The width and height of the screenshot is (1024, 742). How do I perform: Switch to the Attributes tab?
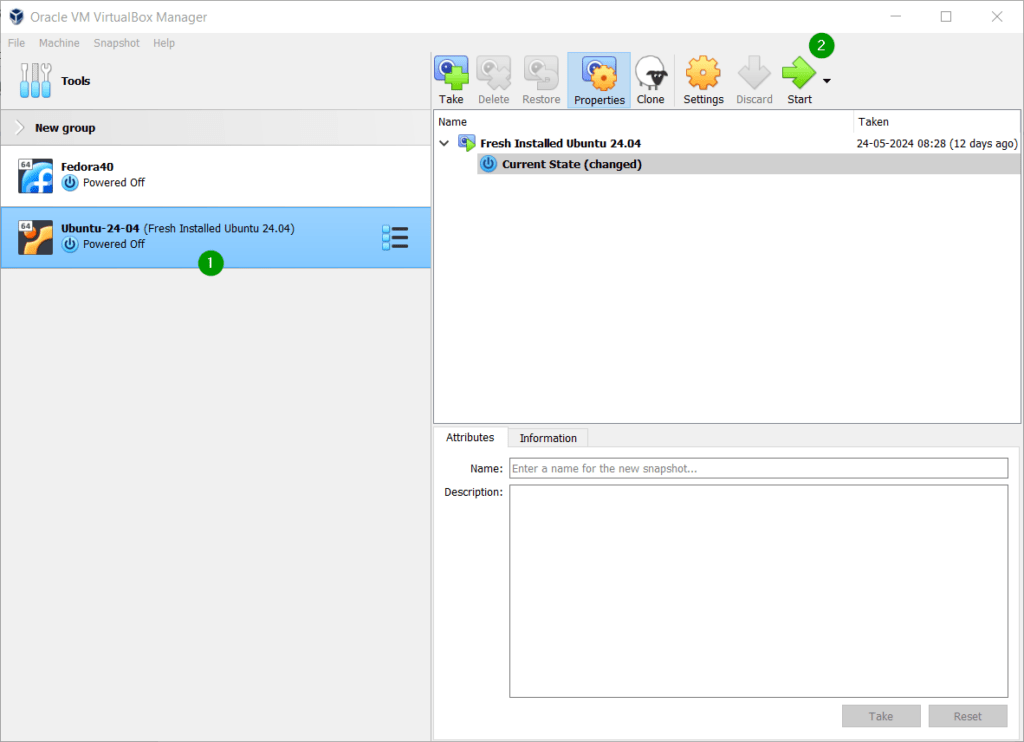[470, 438]
